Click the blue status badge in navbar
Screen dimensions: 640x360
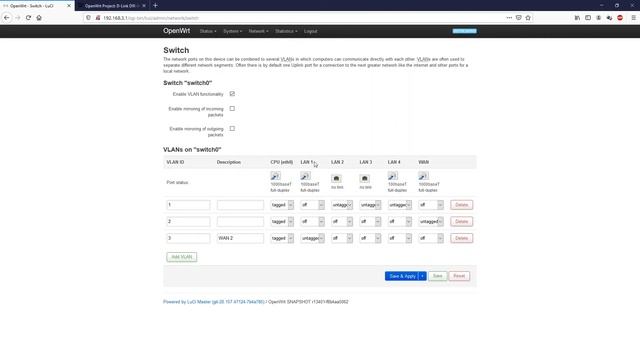464,31
